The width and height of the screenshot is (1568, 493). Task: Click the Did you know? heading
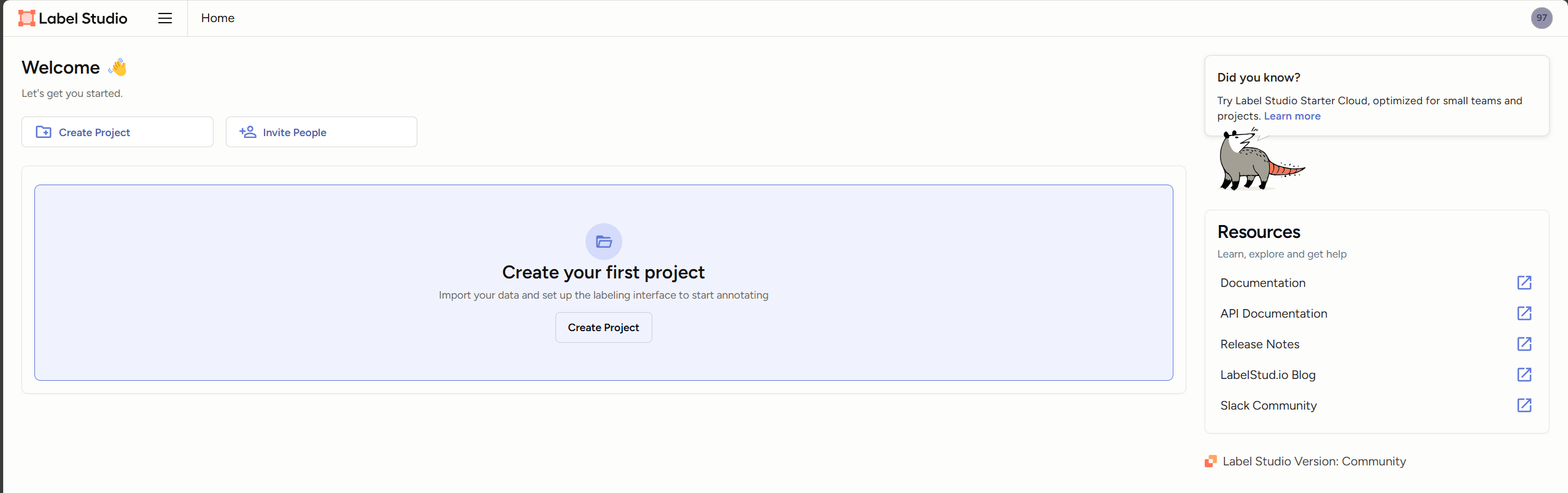[x=1259, y=77]
